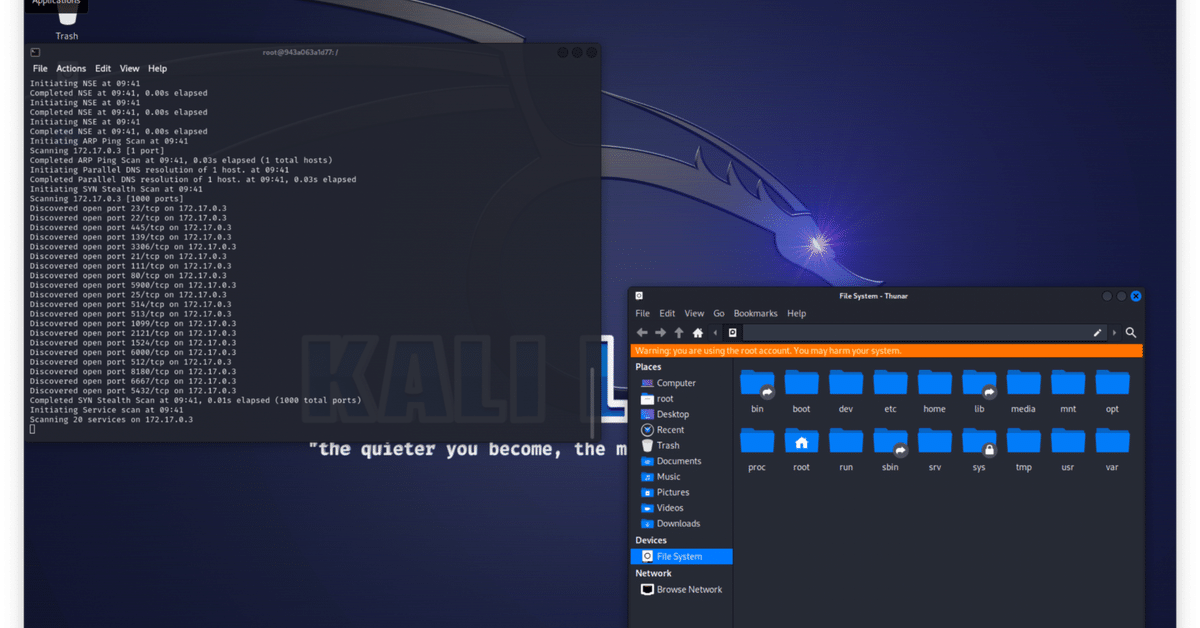
Task: Open the Bookmarks menu in Thunar
Action: click(x=755, y=313)
